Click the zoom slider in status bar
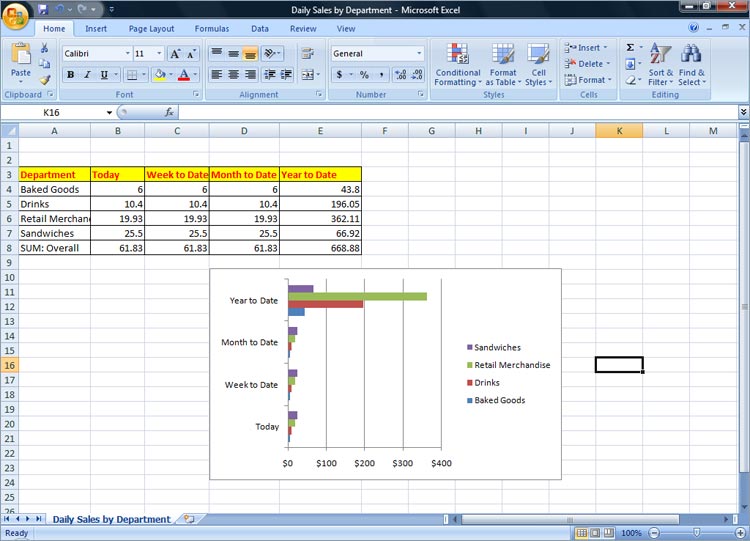The image size is (750, 541). [695, 533]
